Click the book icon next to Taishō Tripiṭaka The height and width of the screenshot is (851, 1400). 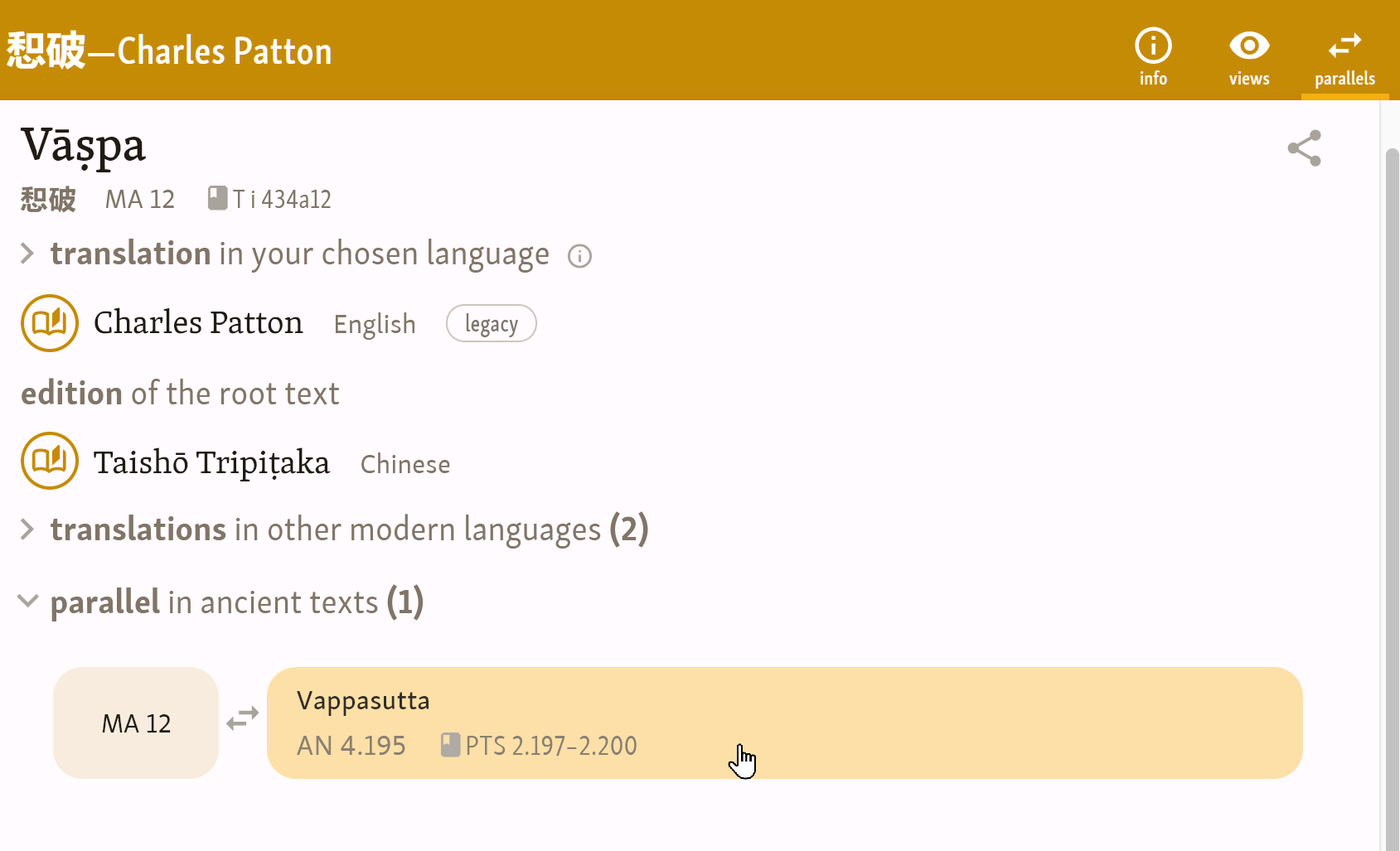point(50,461)
